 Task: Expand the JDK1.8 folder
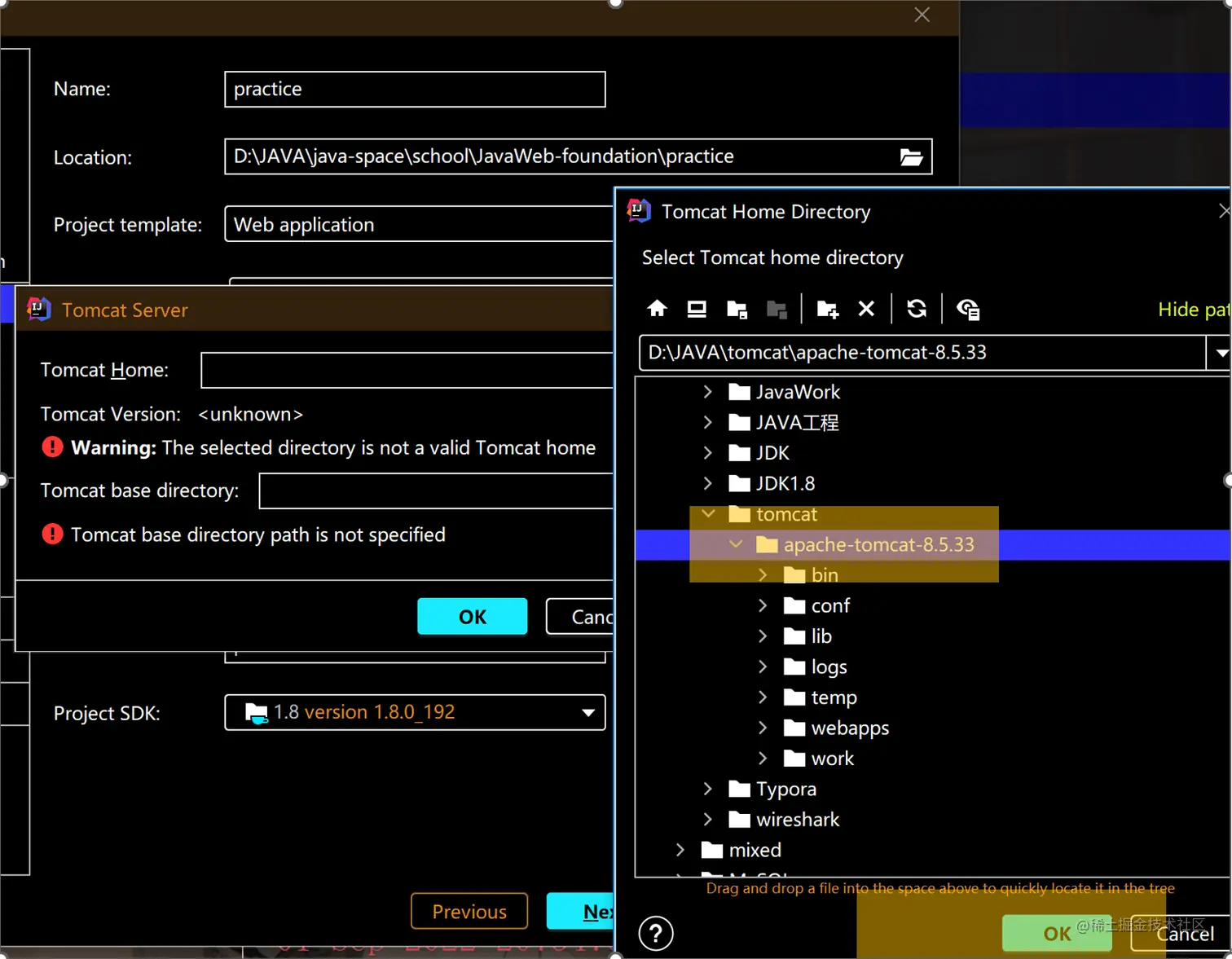coord(707,483)
